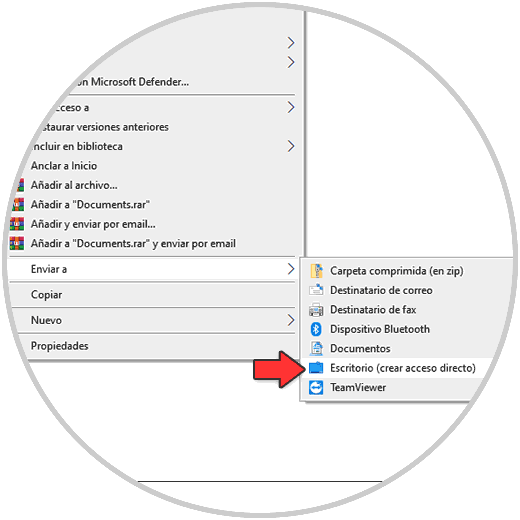Click the zip folder icon for Carpeta comprimida
520x520 pixels.
pos(316,271)
